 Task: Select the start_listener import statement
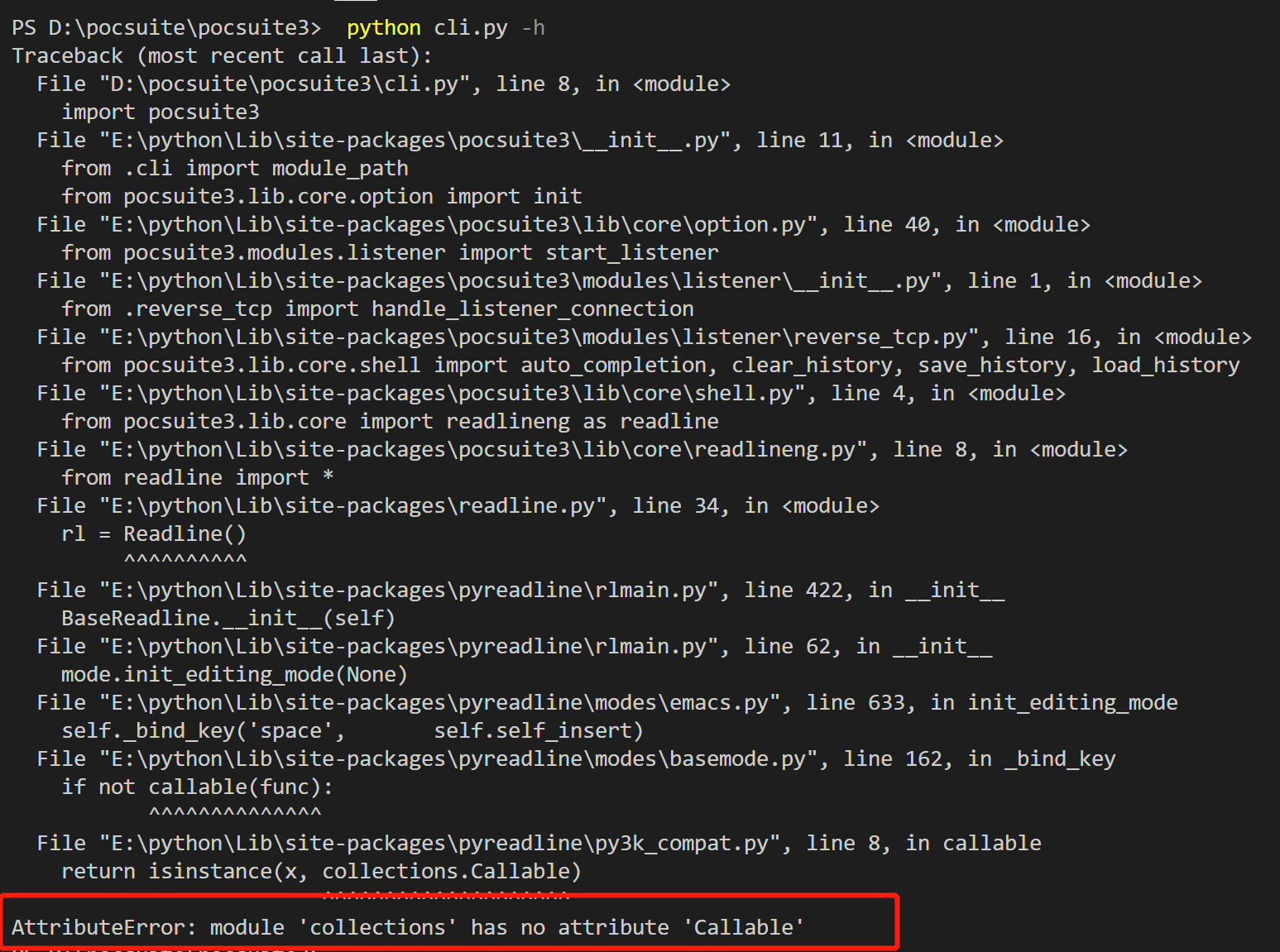[389, 251]
